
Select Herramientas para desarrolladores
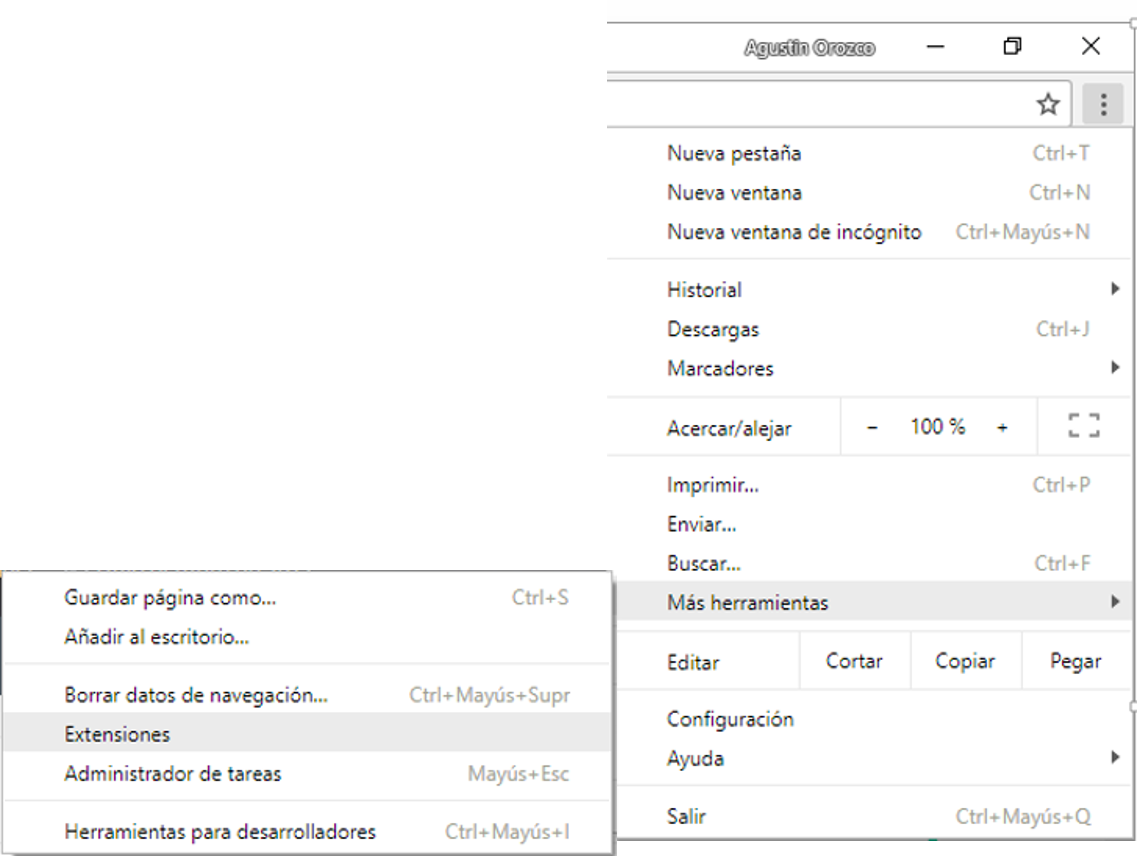click(x=307, y=831)
